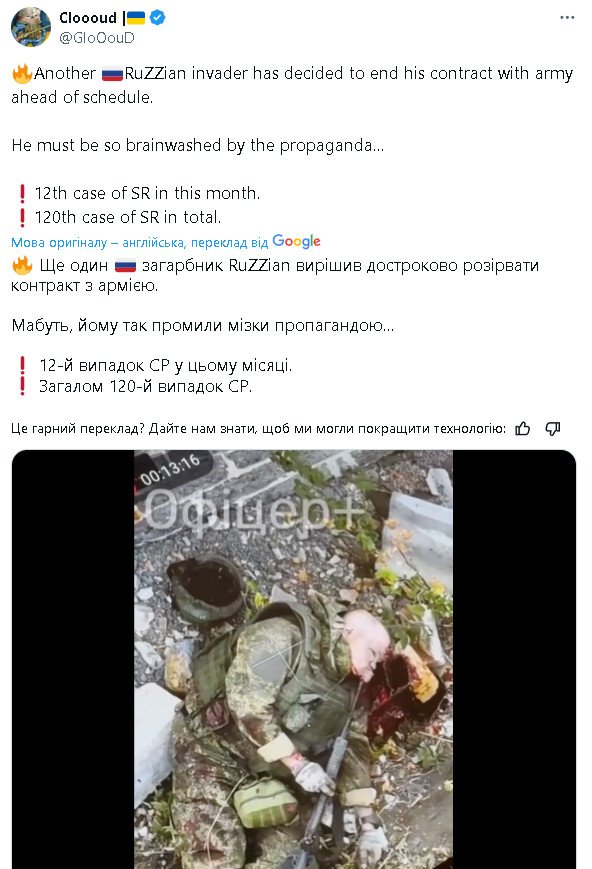
Task: Open the Cloooud profile avatar
Action: coord(30,27)
